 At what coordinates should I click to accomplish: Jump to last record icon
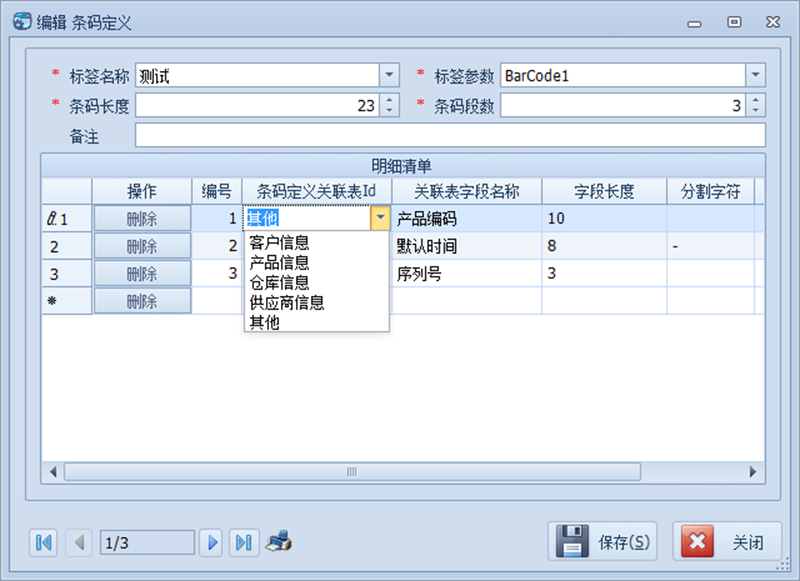[x=244, y=542]
